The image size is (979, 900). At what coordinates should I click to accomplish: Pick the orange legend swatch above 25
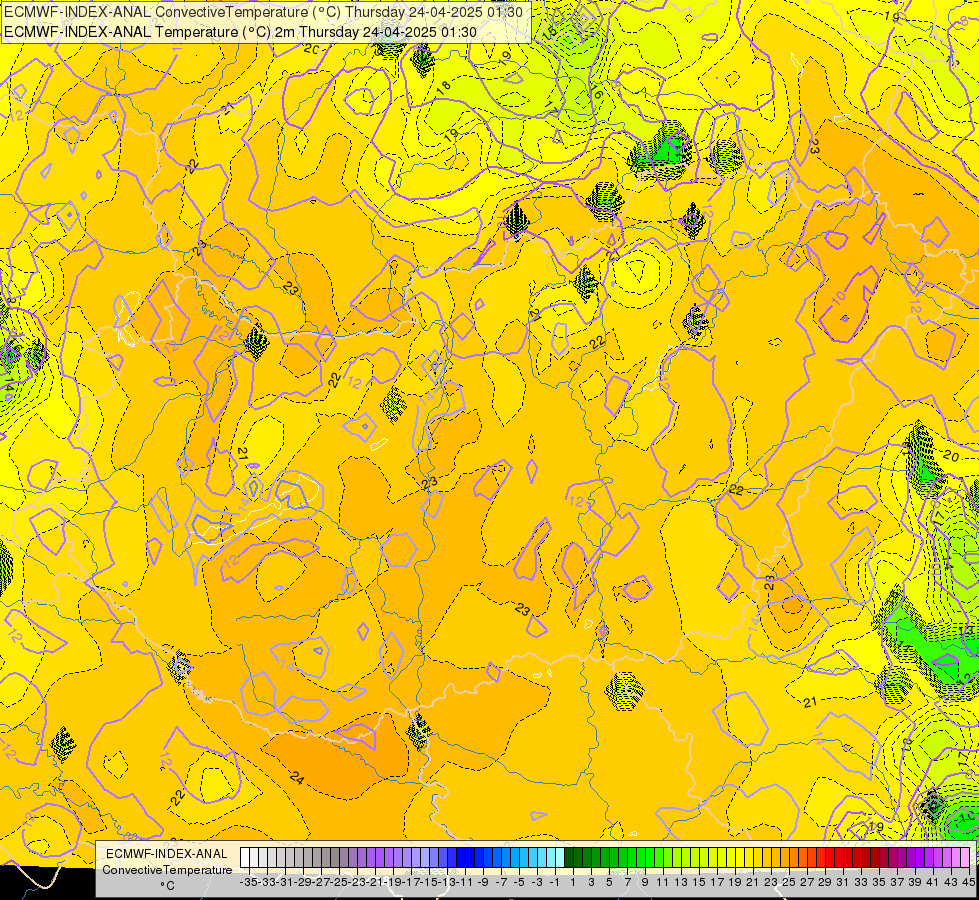(x=785, y=858)
